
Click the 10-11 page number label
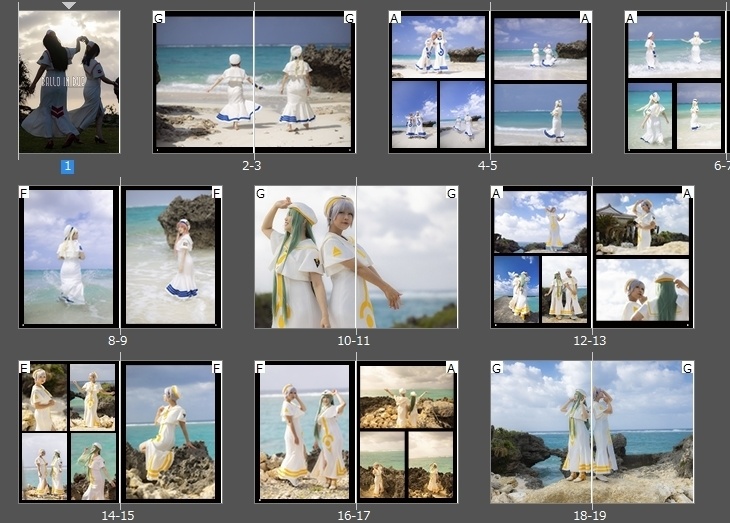[x=353, y=340]
